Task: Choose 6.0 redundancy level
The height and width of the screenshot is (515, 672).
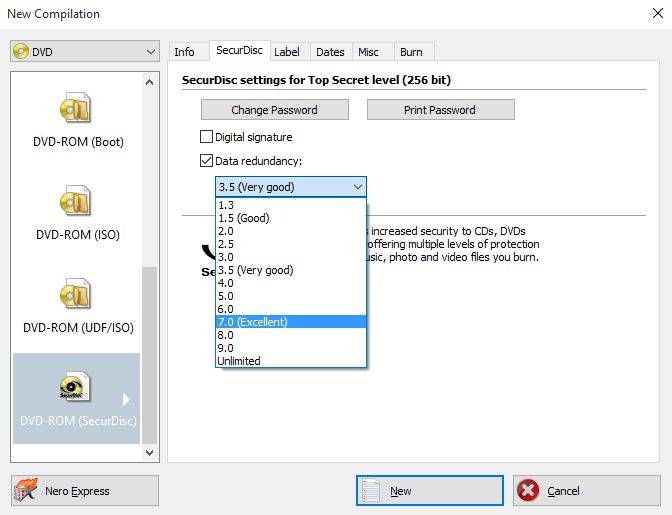Action: point(291,309)
